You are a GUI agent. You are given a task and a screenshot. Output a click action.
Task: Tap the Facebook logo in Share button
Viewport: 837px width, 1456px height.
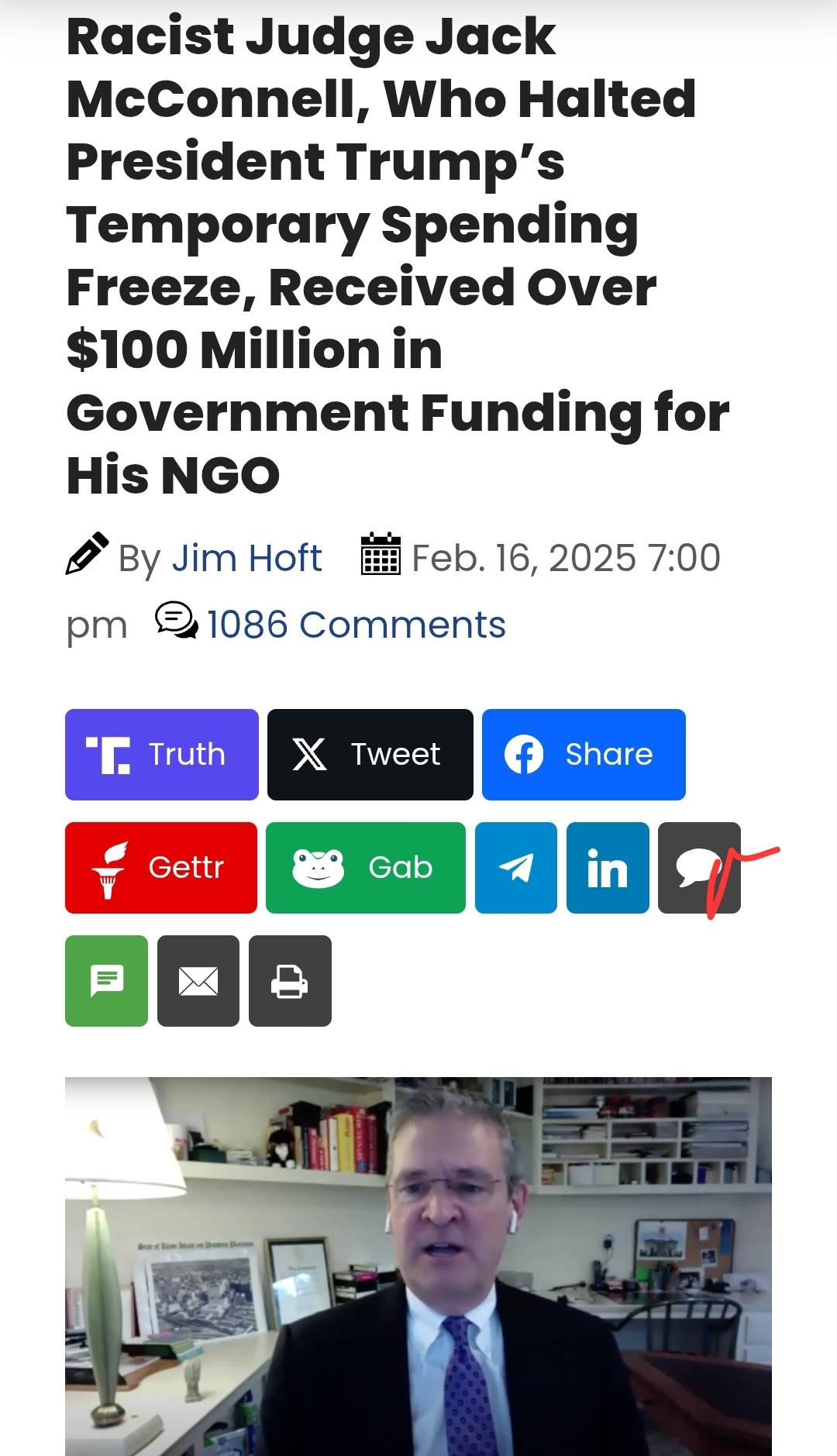coord(524,755)
